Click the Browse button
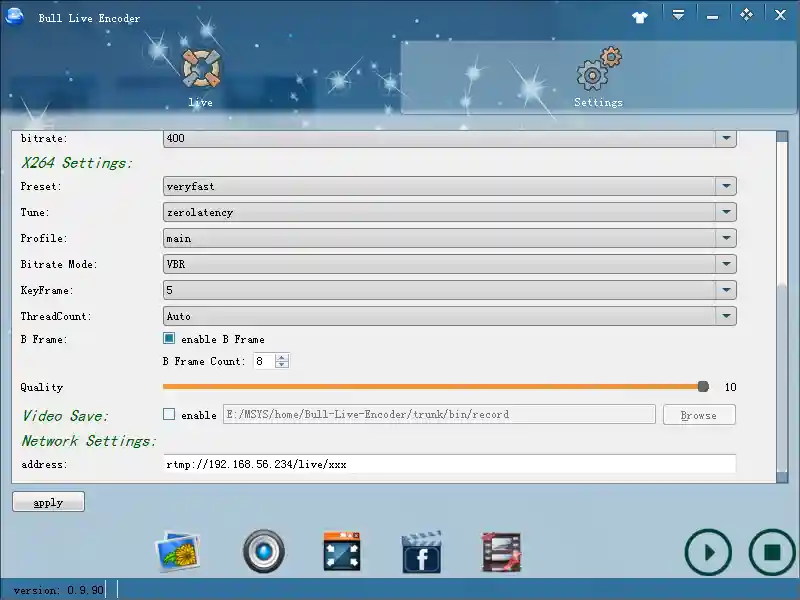The width and height of the screenshot is (800, 600). pyautogui.click(x=699, y=415)
